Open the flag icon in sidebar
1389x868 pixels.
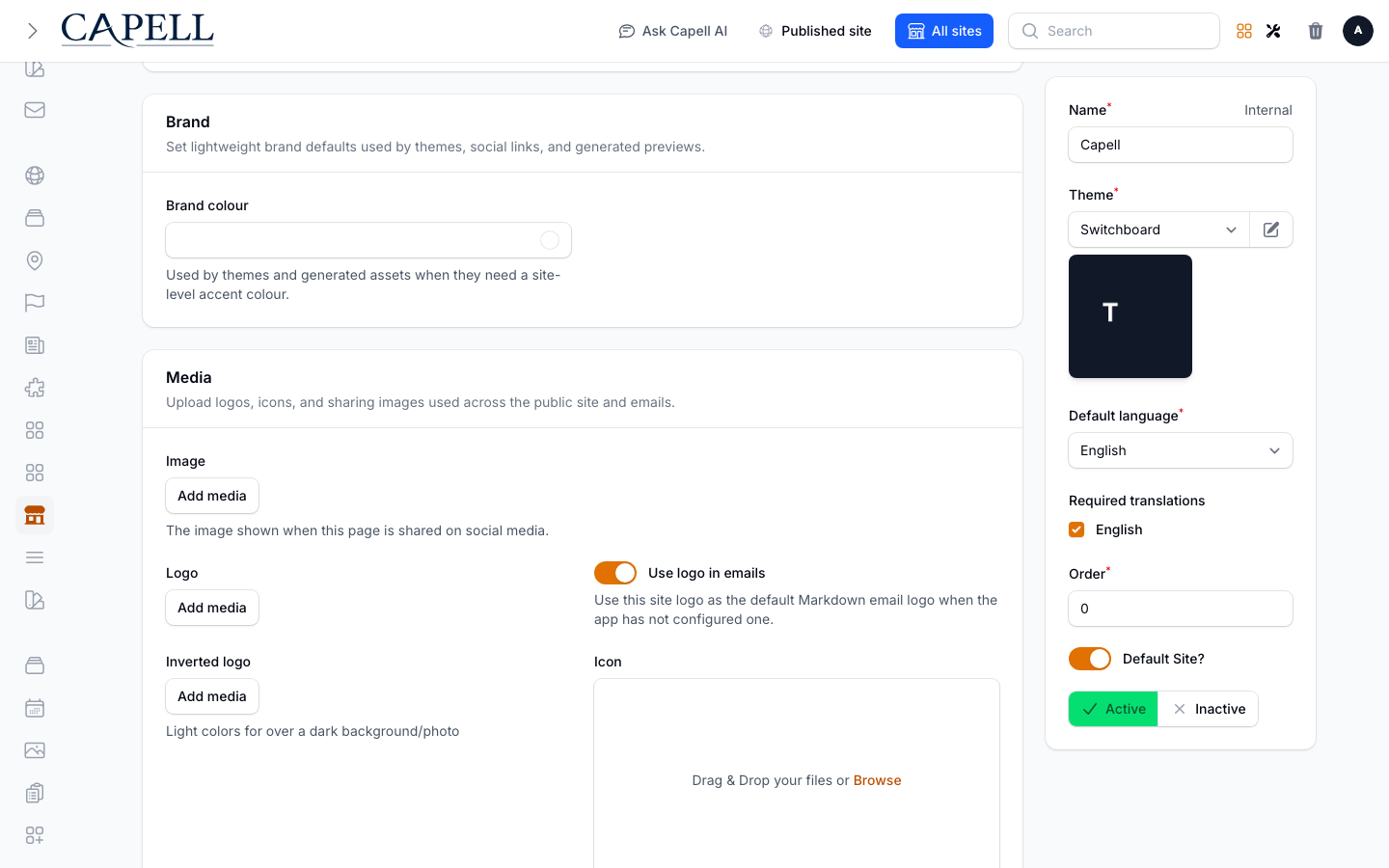[x=35, y=303]
